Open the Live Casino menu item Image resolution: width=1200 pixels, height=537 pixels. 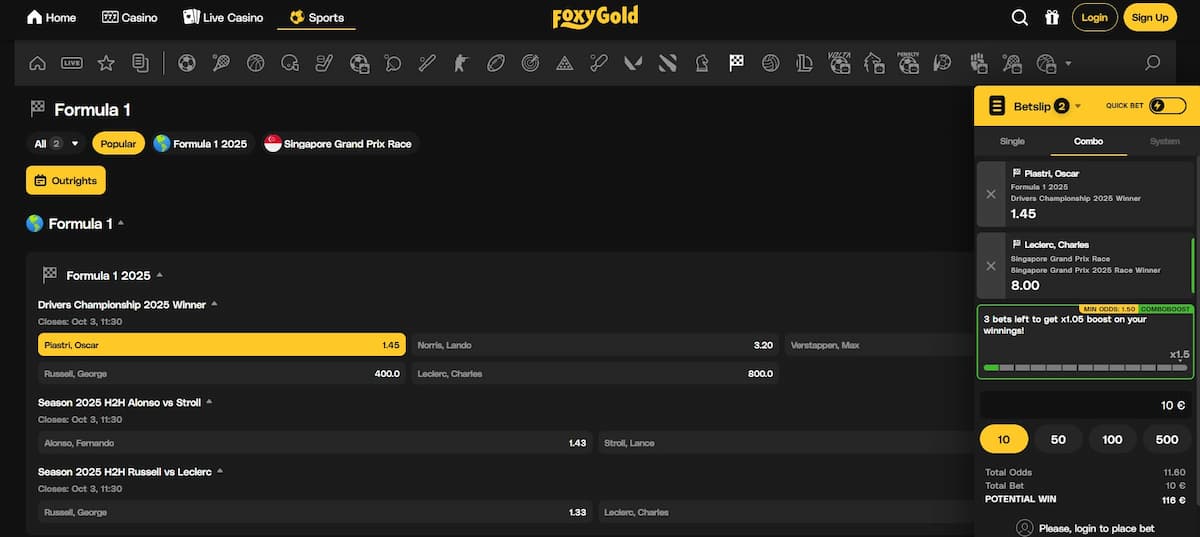[x=223, y=17]
